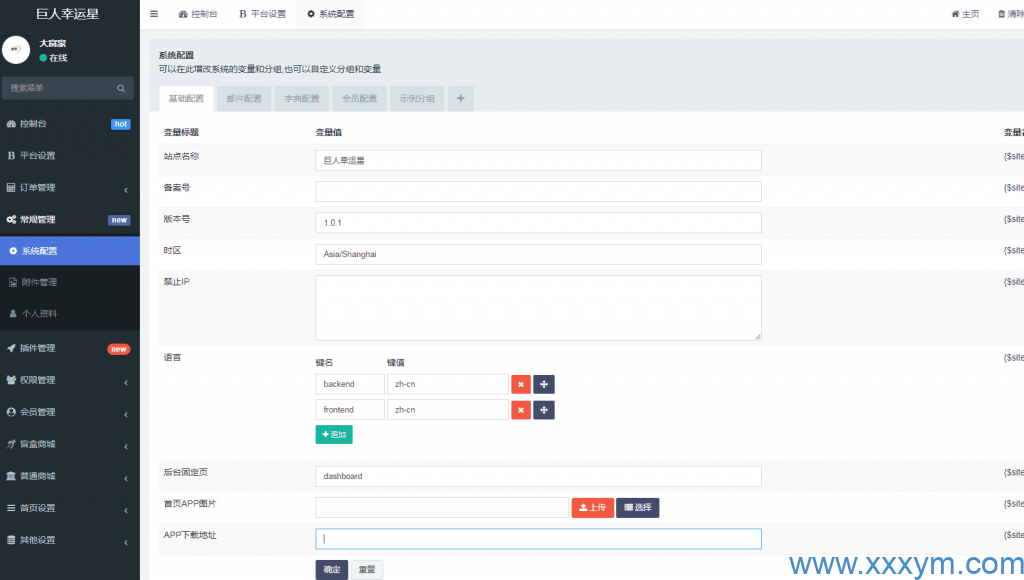Click the drag handle for backend row

[544, 384]
